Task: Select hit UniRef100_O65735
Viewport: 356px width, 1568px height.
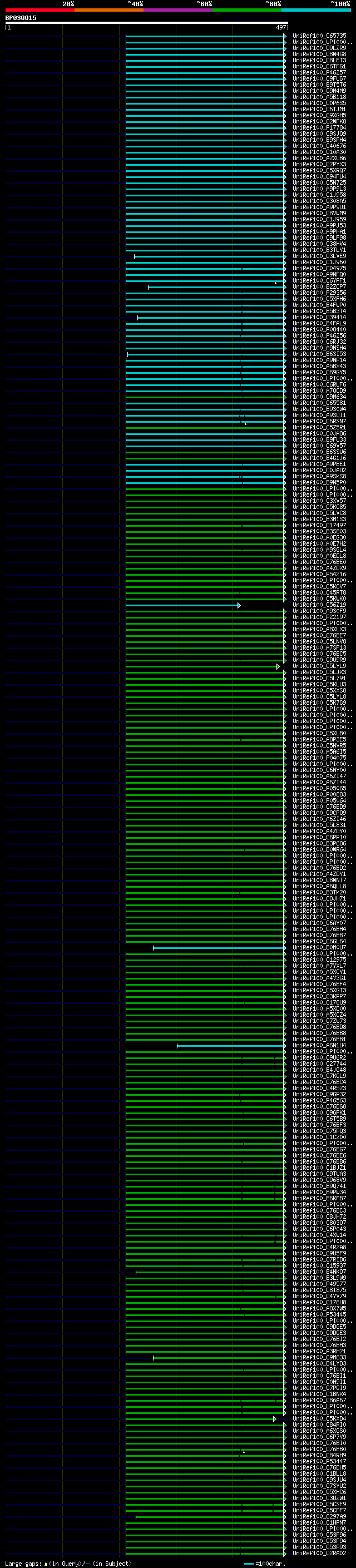Action: click(x=319, y=36)
